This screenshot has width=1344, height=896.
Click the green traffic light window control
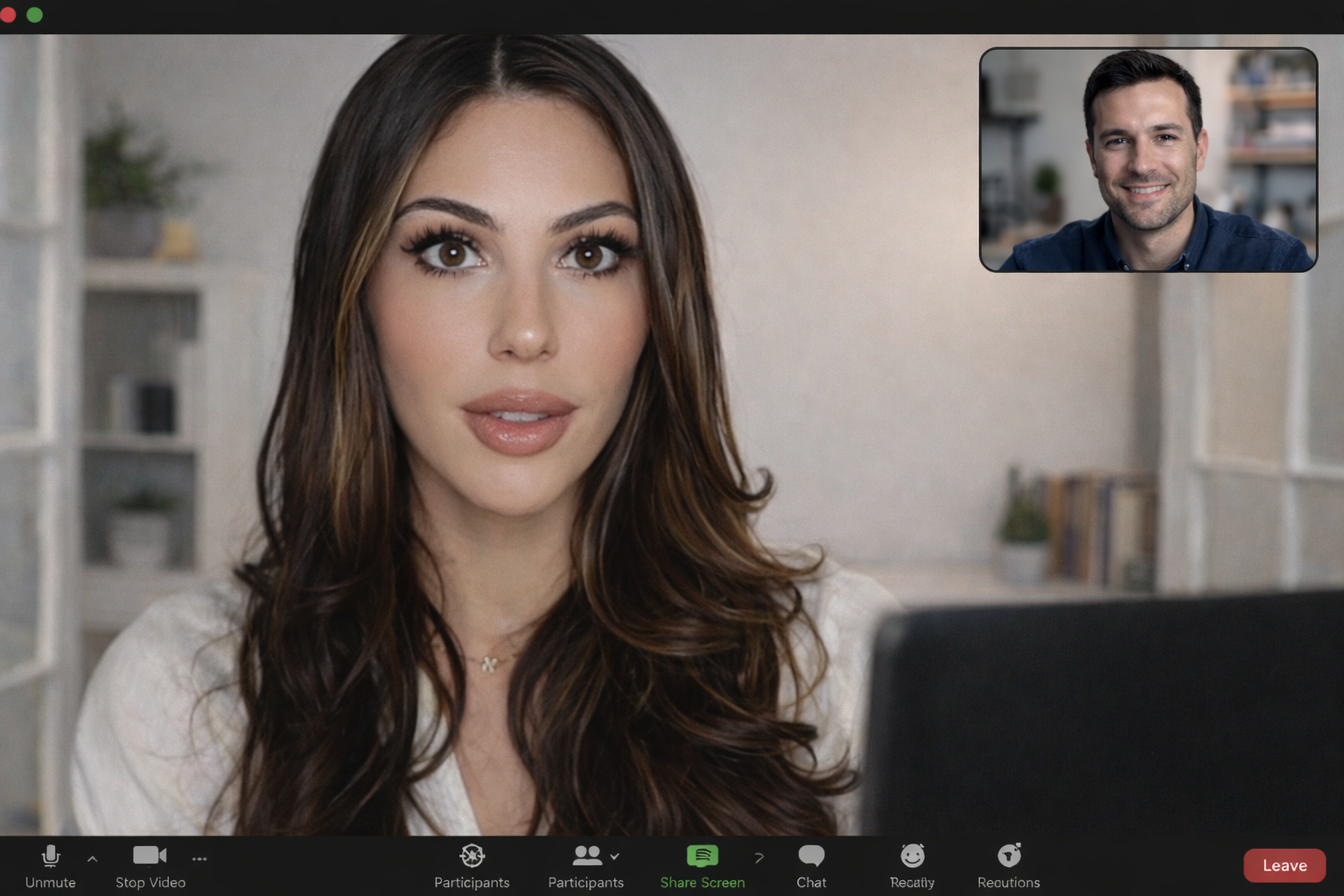coord(35,14)
